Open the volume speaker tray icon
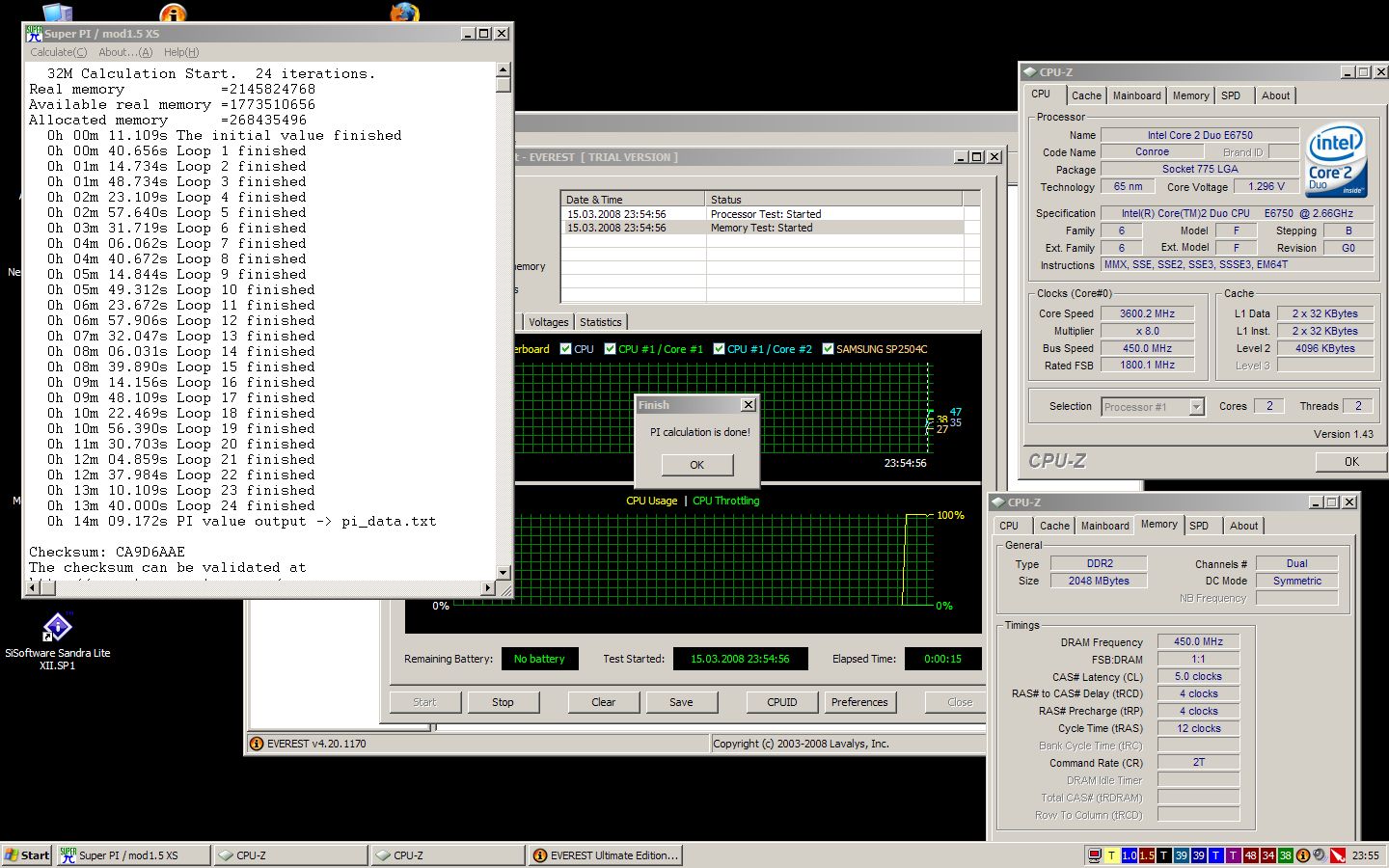Screen dimensions: 1389x868 pos(1321,855)
